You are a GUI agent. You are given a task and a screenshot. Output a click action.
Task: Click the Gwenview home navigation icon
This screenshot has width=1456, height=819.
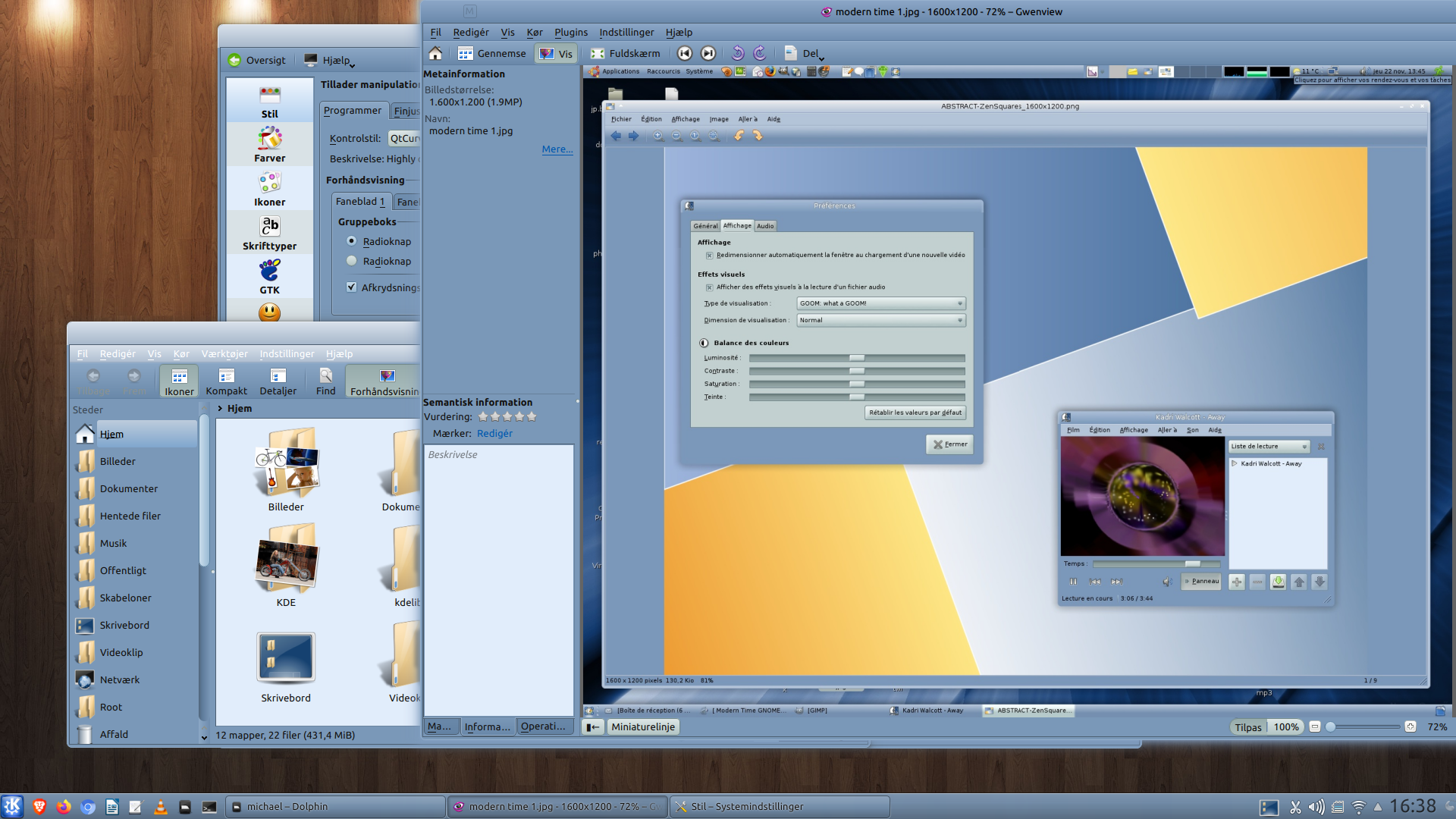click(435, 53)
